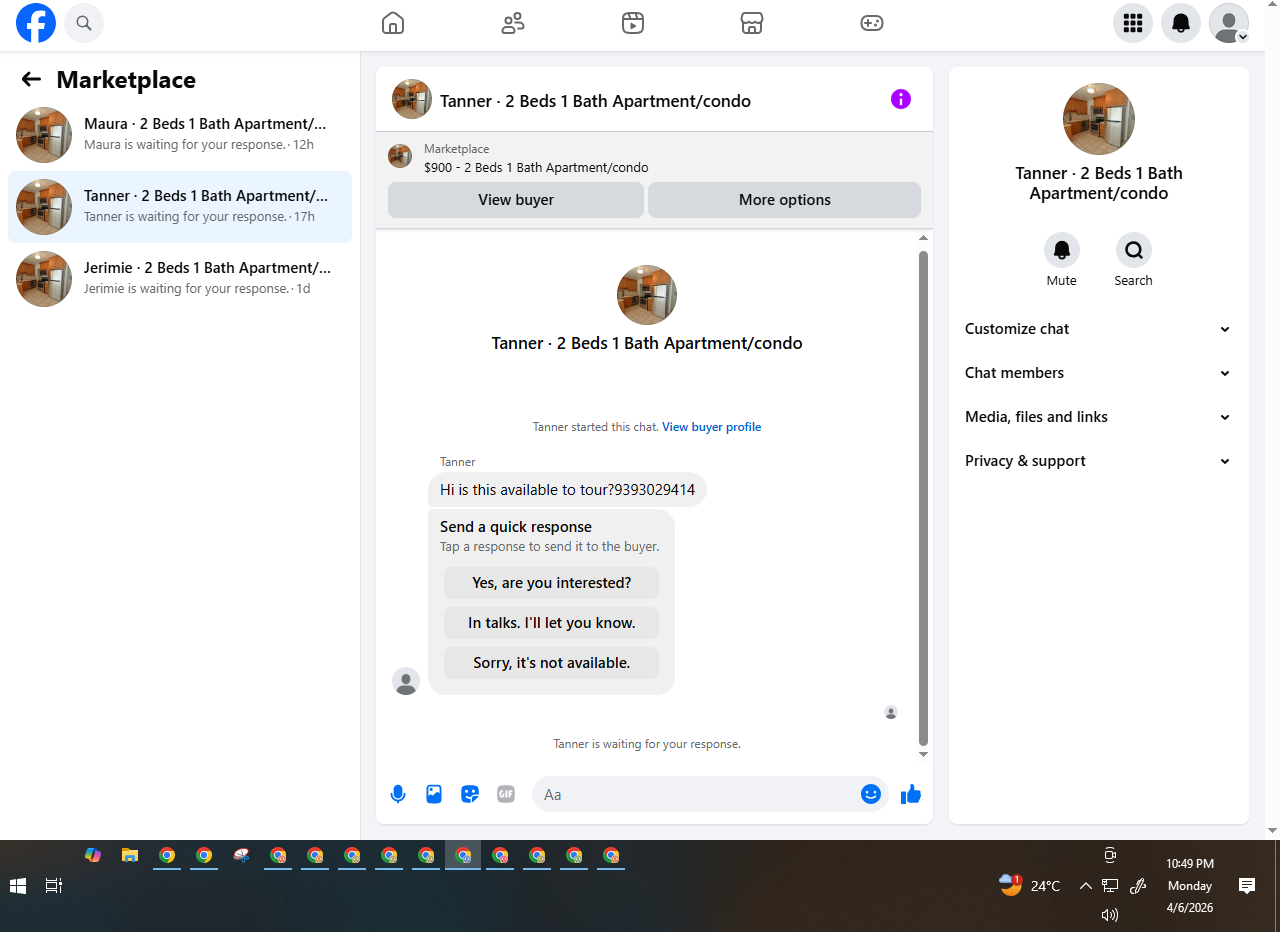
Task: Click the purple conversation information icon
Action: pos(901,99)
